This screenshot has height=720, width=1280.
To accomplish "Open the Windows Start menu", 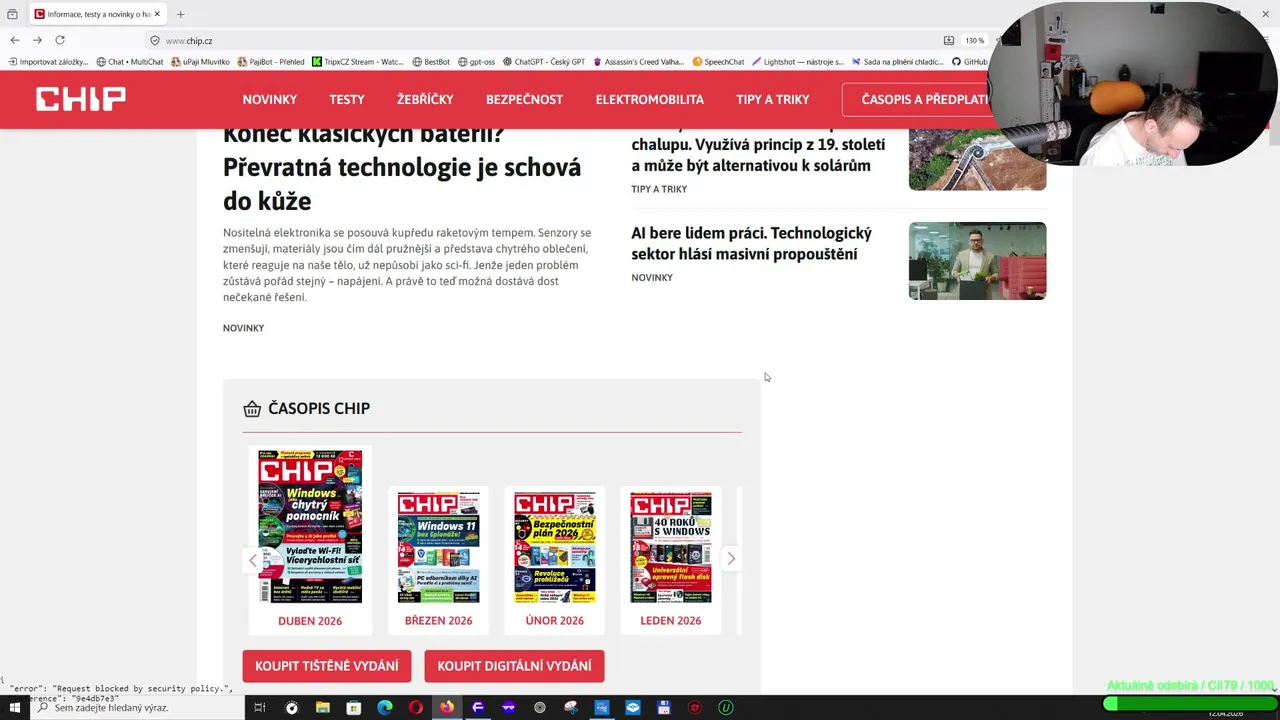I will [x=14, y=708].
